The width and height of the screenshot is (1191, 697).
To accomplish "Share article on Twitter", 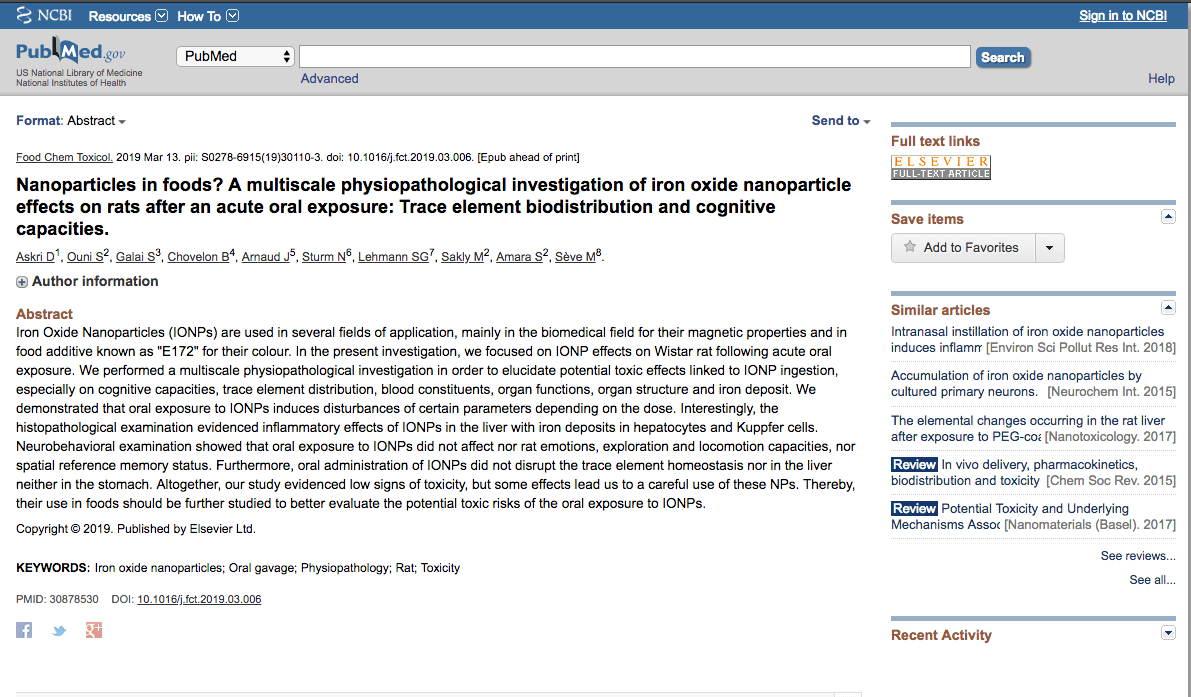I will coord(59,630).
